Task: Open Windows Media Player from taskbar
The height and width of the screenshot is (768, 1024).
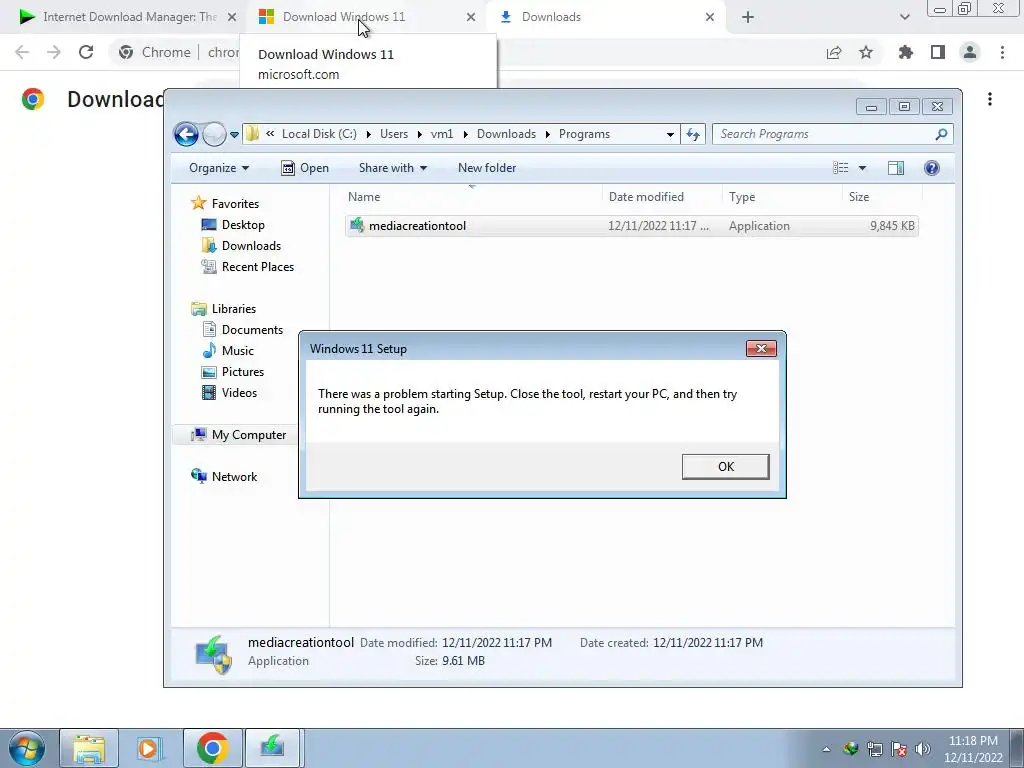Action: (151, 748)
